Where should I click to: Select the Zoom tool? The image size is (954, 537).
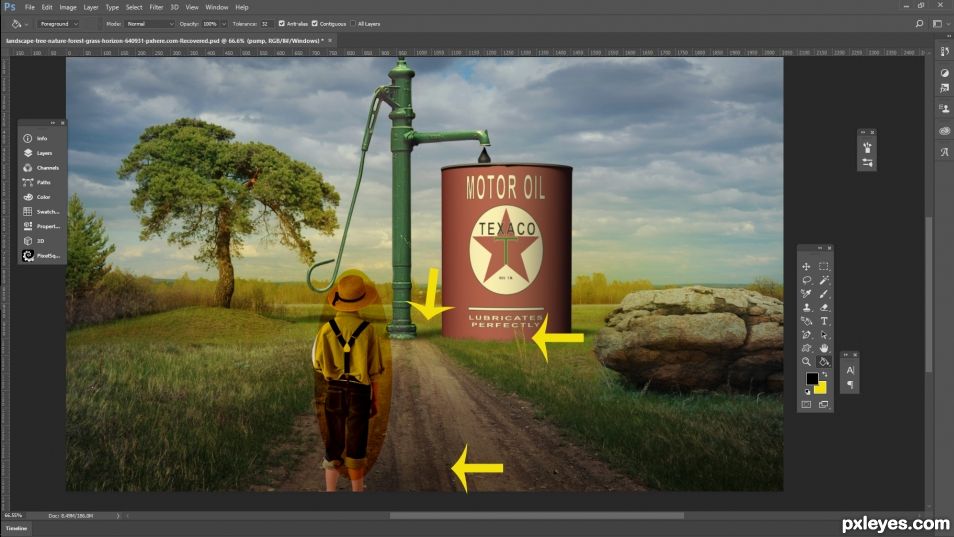click(806, 362)
